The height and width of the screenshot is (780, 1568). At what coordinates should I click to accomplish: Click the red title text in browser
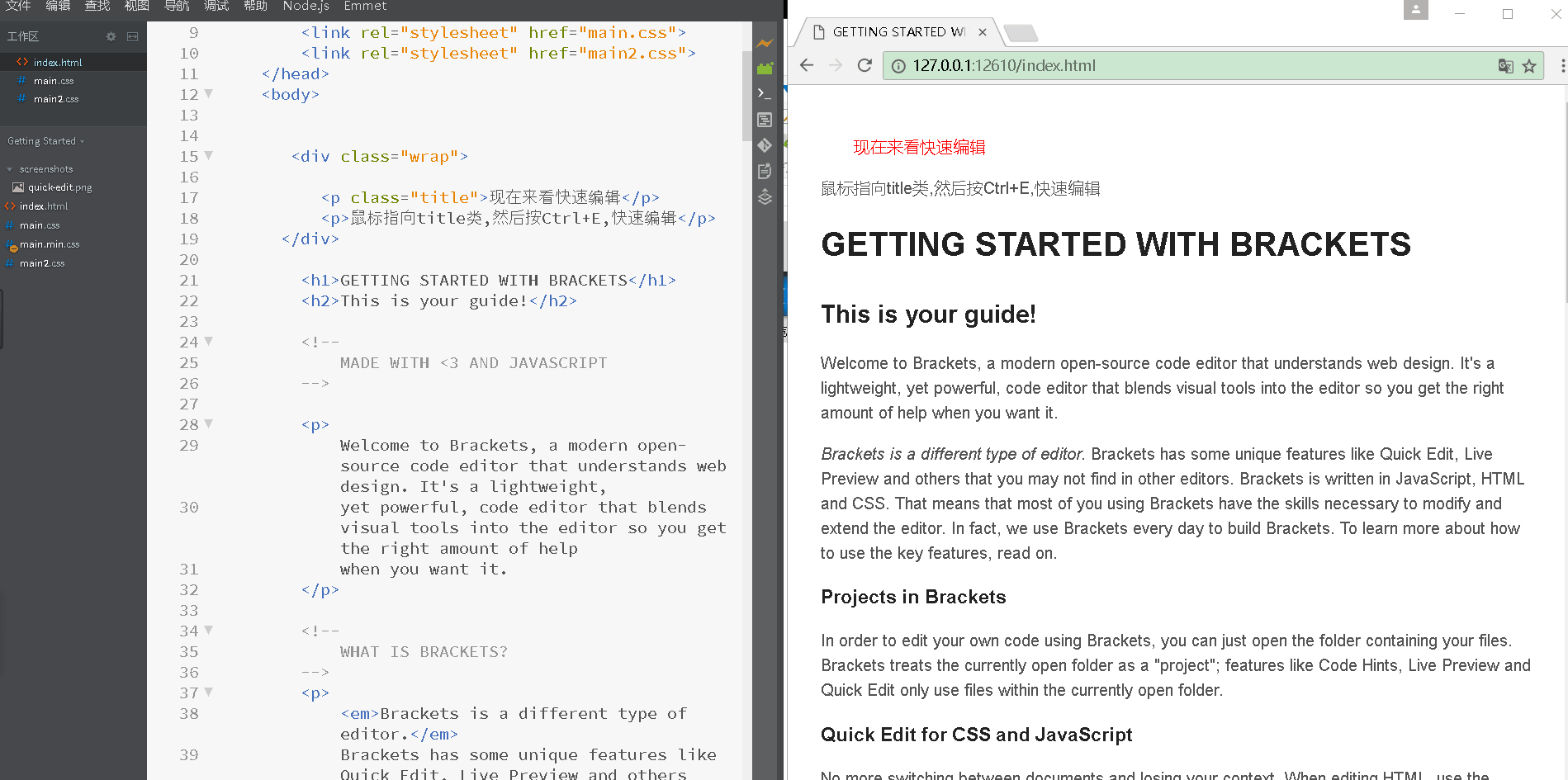(x=919, y=147)
